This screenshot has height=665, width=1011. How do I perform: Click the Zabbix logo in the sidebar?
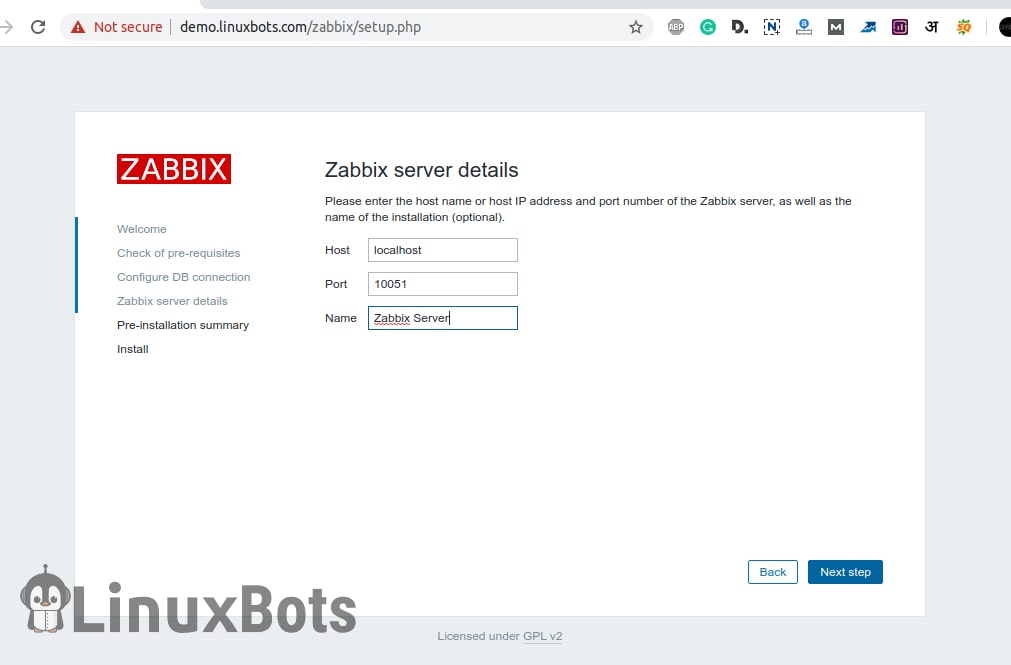coord(173,168)
